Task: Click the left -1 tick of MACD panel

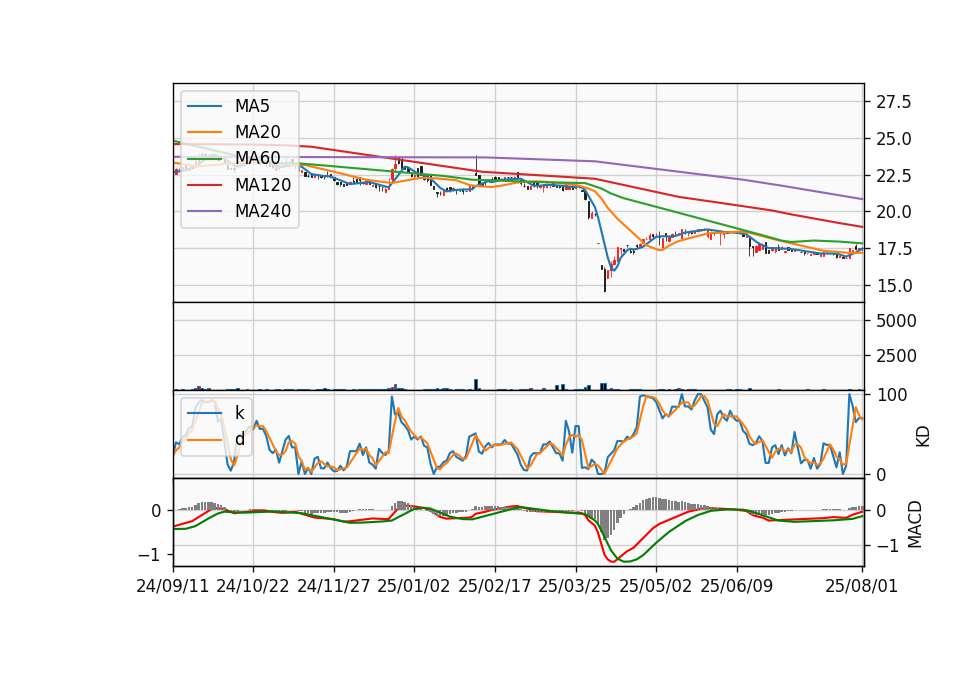Action: pos(149,555)
